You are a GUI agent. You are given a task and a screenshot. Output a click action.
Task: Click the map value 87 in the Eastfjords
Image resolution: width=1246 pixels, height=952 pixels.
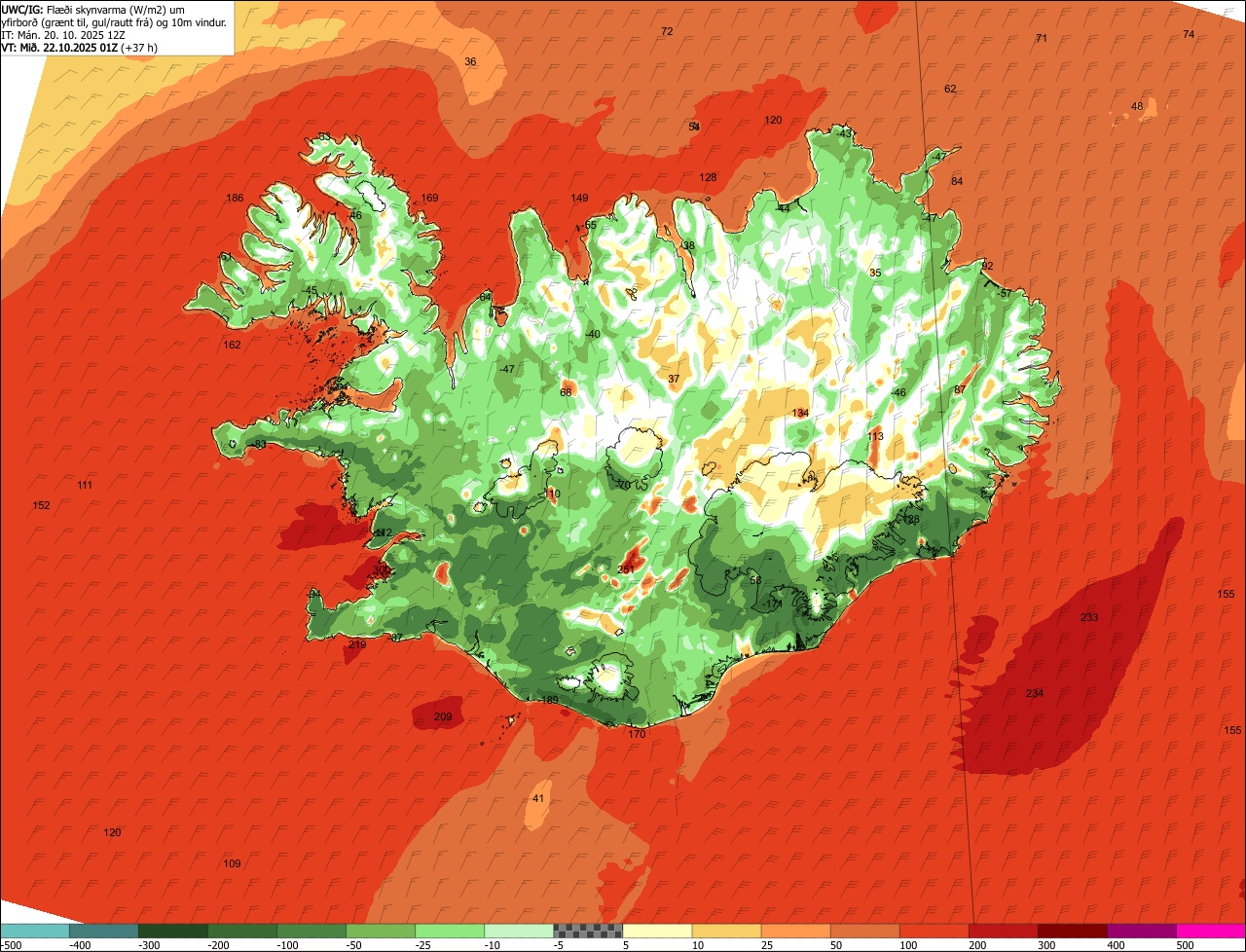point(960,390)
